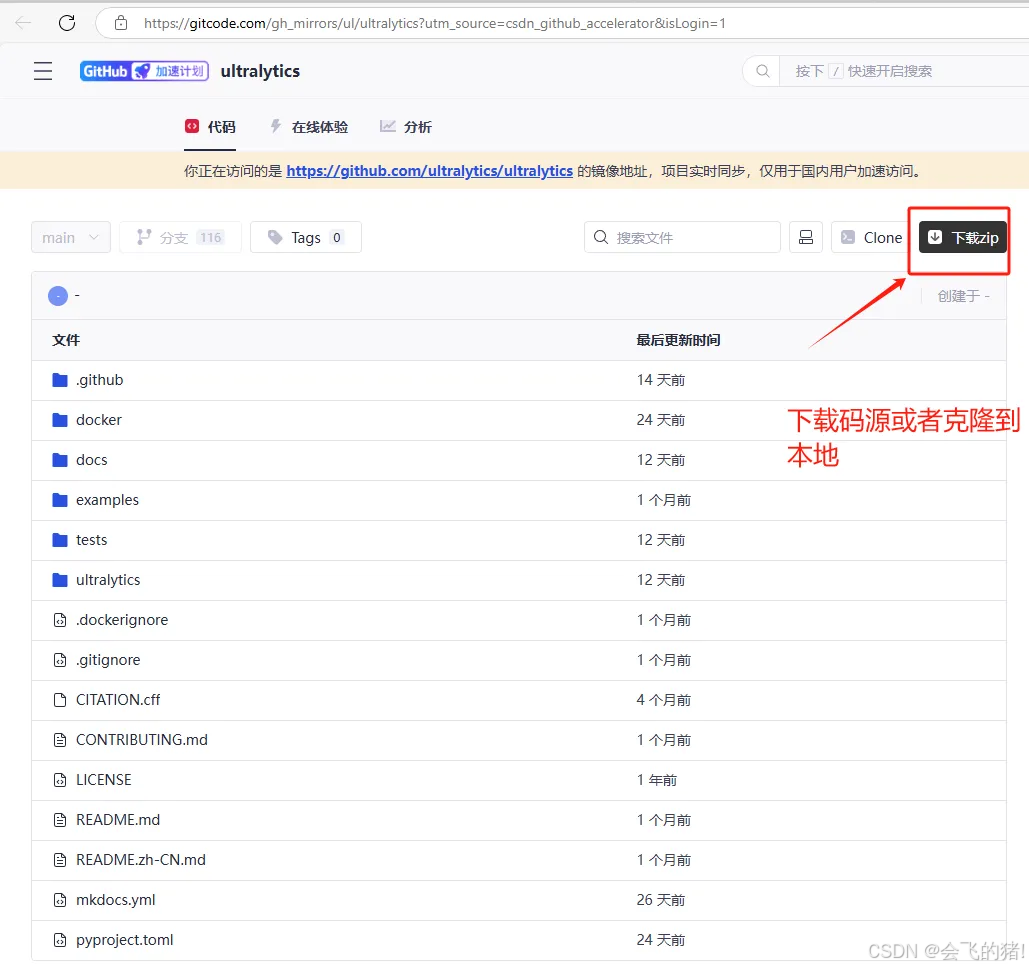Open the README.zh-CN.md file name
This screenshot has width=1029, height=969.
tap(141, 860)
